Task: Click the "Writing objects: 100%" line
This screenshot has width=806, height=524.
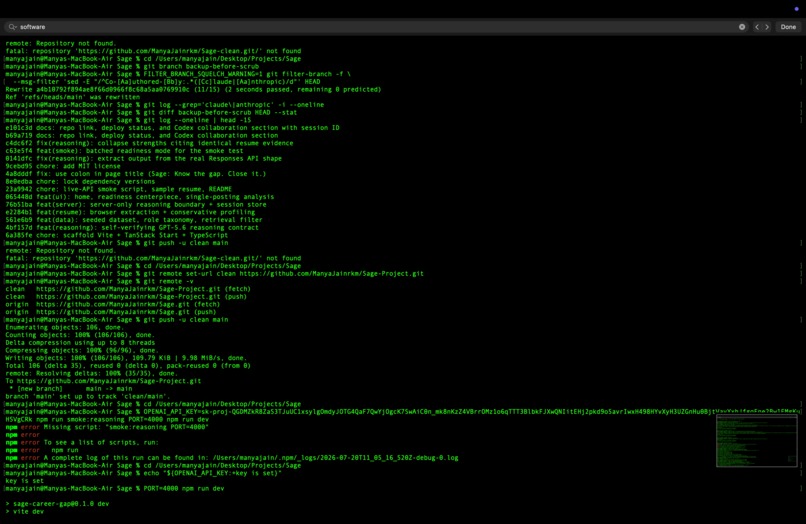Action: point(126,358)
